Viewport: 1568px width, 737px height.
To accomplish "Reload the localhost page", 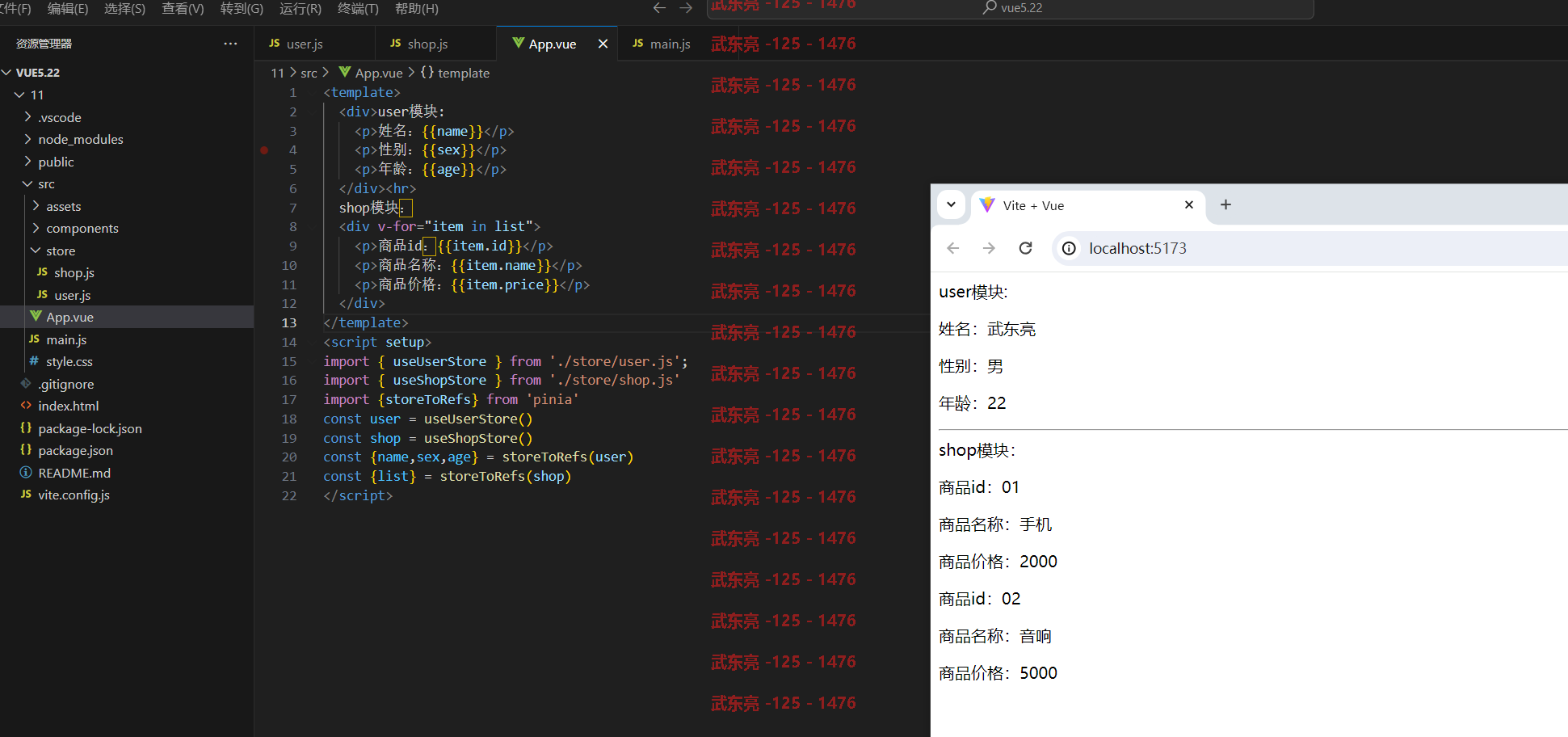I will 1025,248.
